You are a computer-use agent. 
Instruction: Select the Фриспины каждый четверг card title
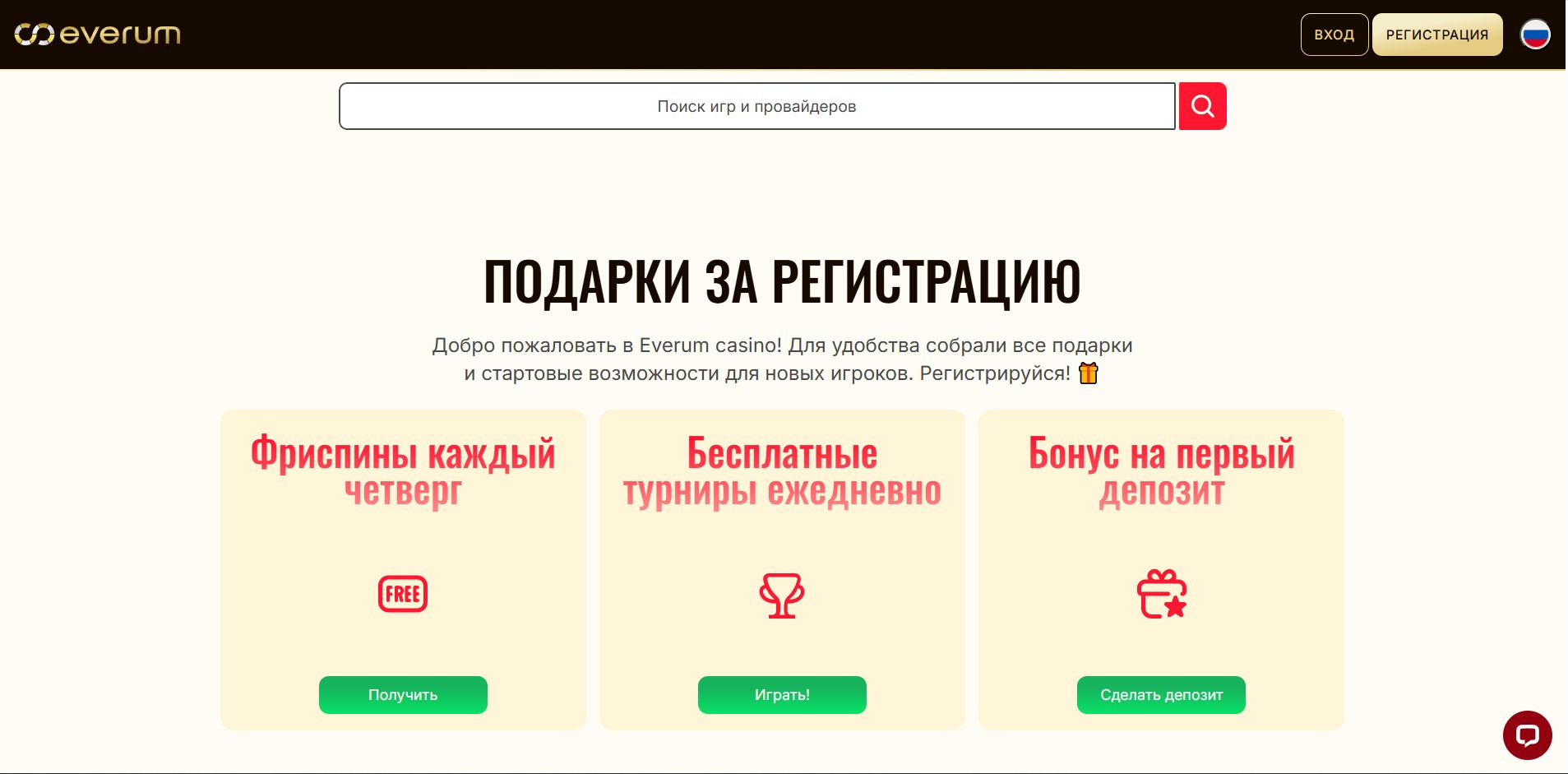click(403, 472)
